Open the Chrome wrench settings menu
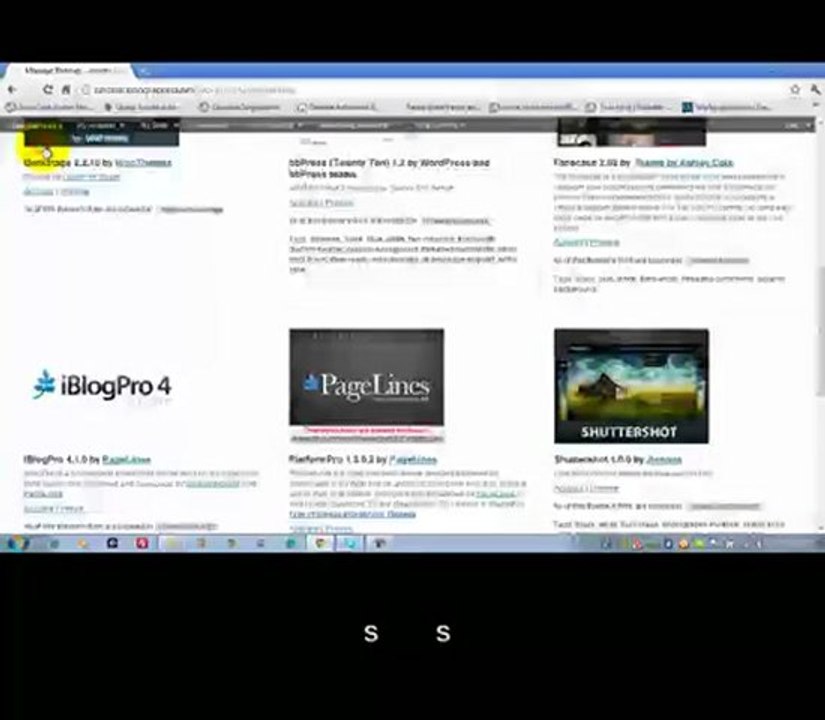The image size is (825, 720). [x=816, y=89]
